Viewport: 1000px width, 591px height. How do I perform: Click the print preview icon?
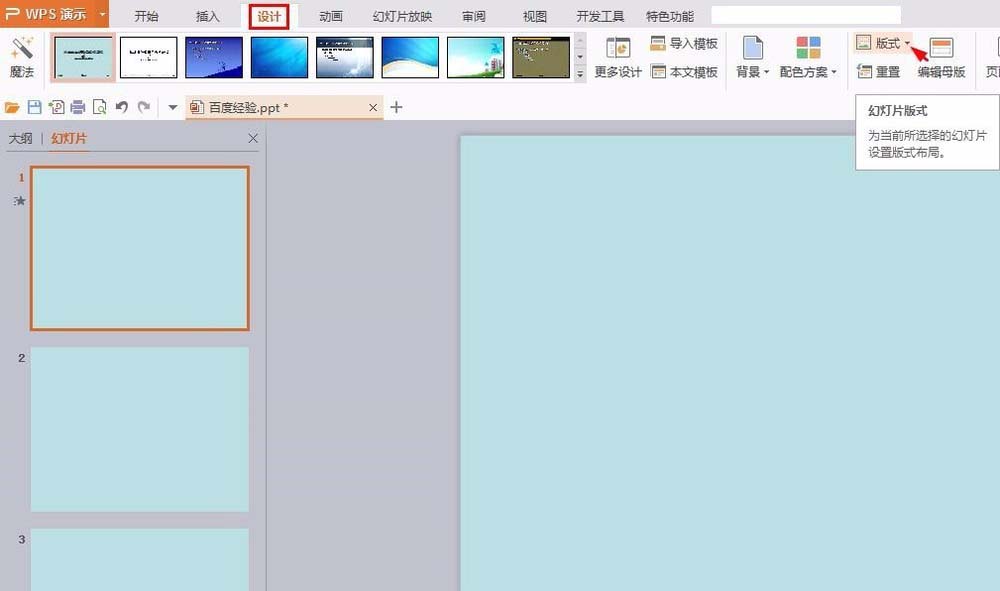(x=99, y=107)
